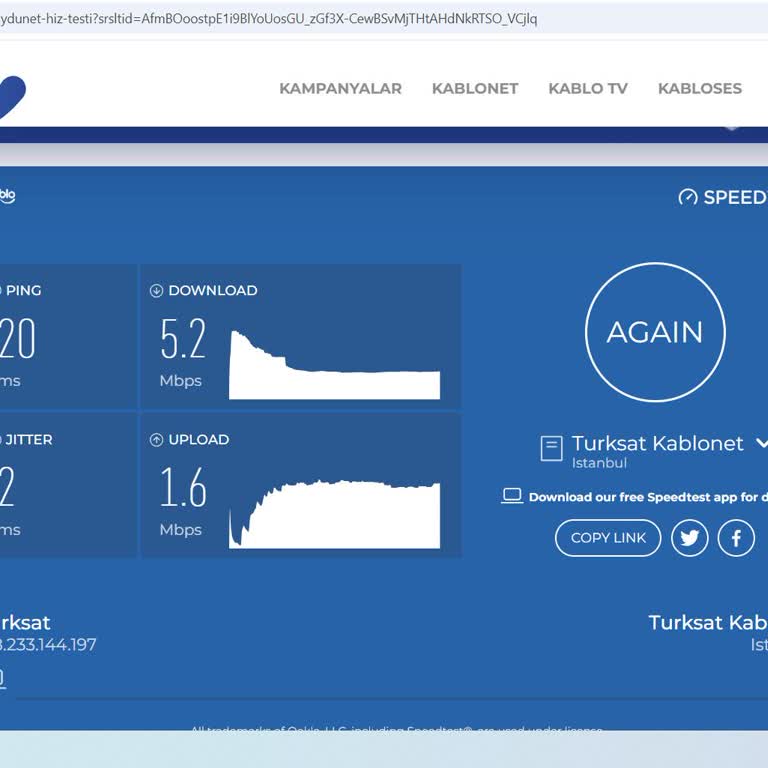Click the Download our free Speedtest app link
Viewport: 768px width, 768px height.
click(x=648, y=497)
